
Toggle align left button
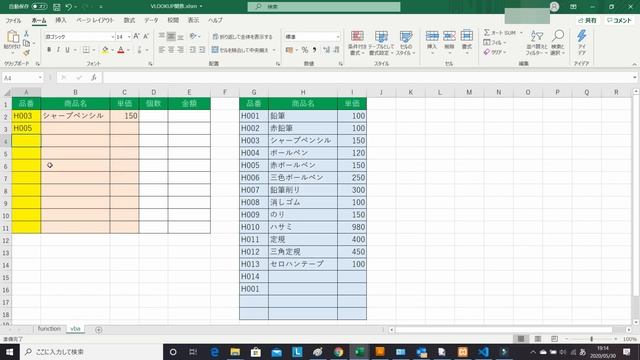[162, 50]
